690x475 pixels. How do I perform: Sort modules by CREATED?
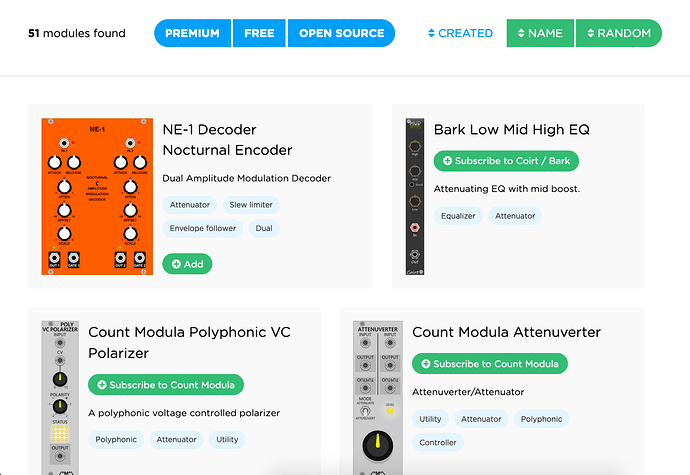point(460,33)
